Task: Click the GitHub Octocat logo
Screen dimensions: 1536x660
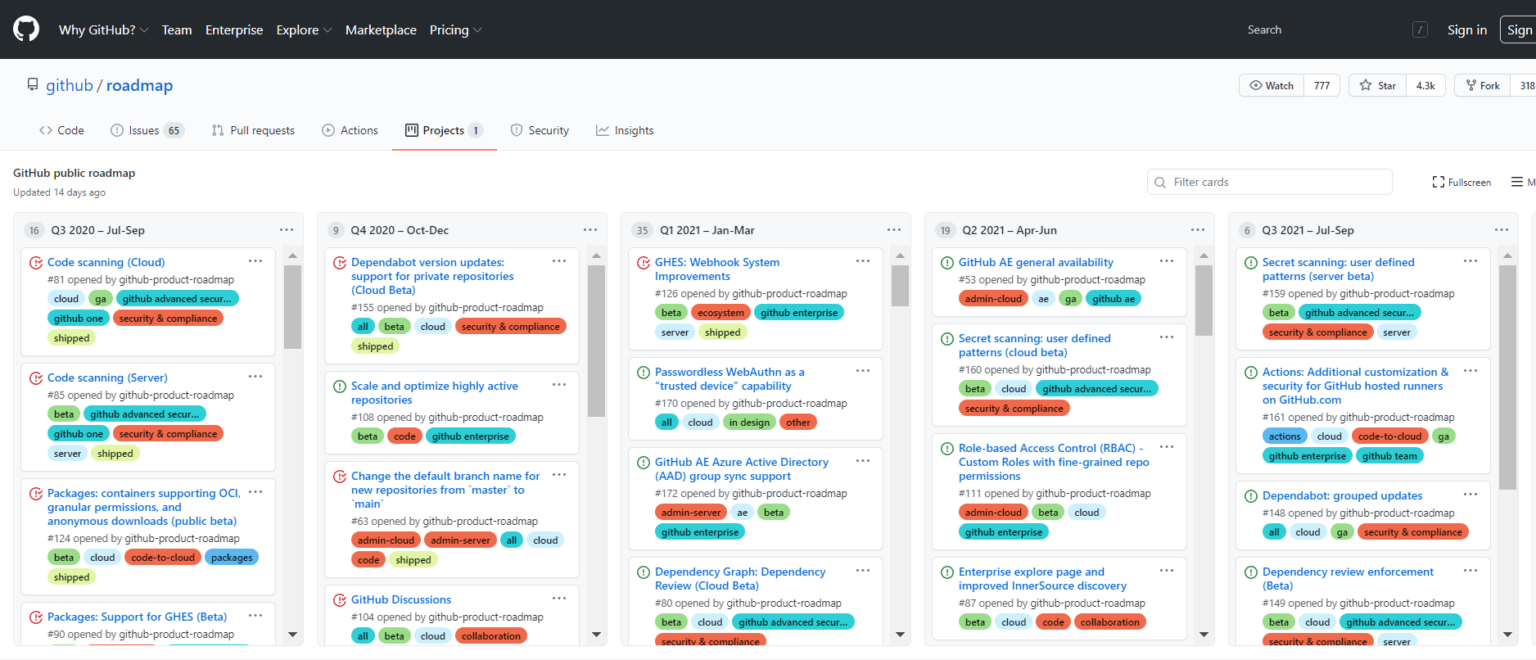Action: tap(25, 27)
